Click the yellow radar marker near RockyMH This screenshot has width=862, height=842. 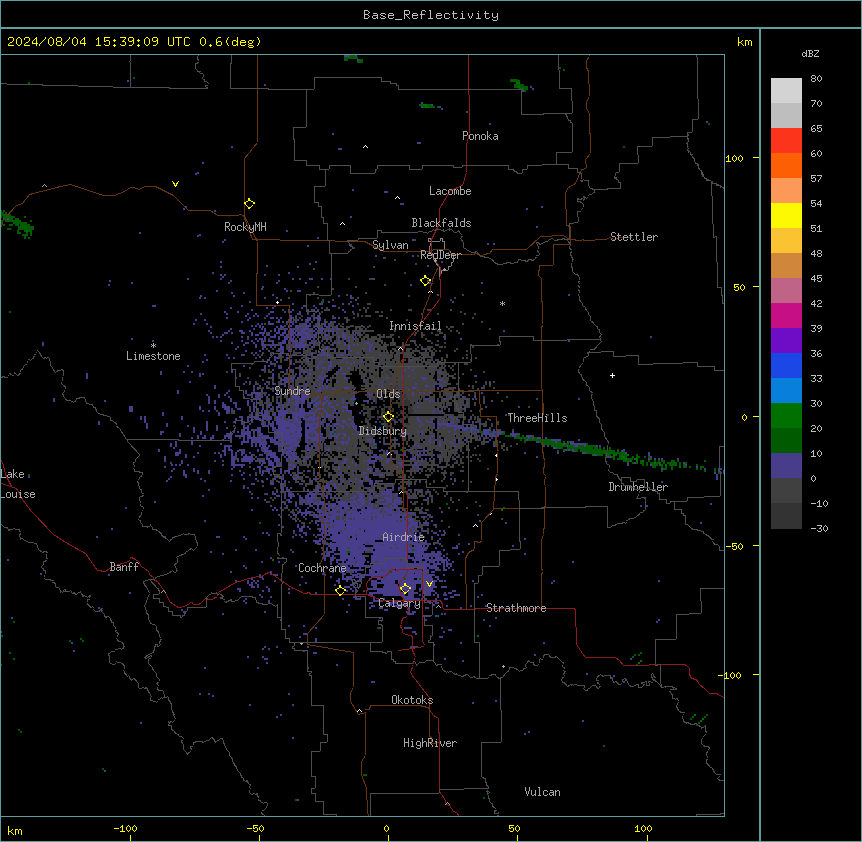pos(250,204)
